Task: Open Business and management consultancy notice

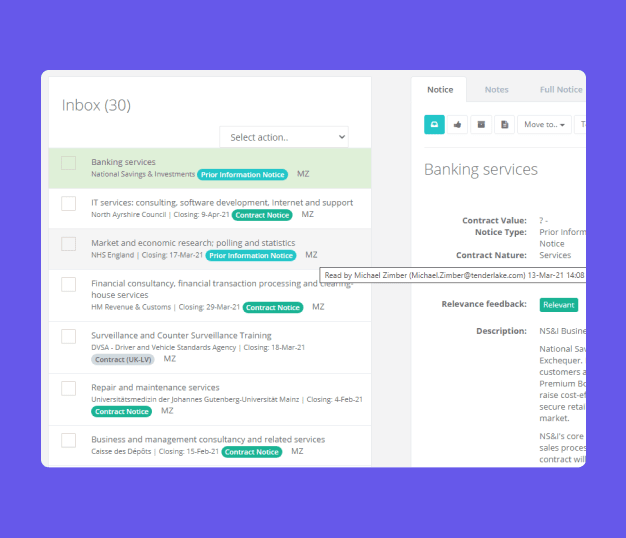Action: [208, 439]
